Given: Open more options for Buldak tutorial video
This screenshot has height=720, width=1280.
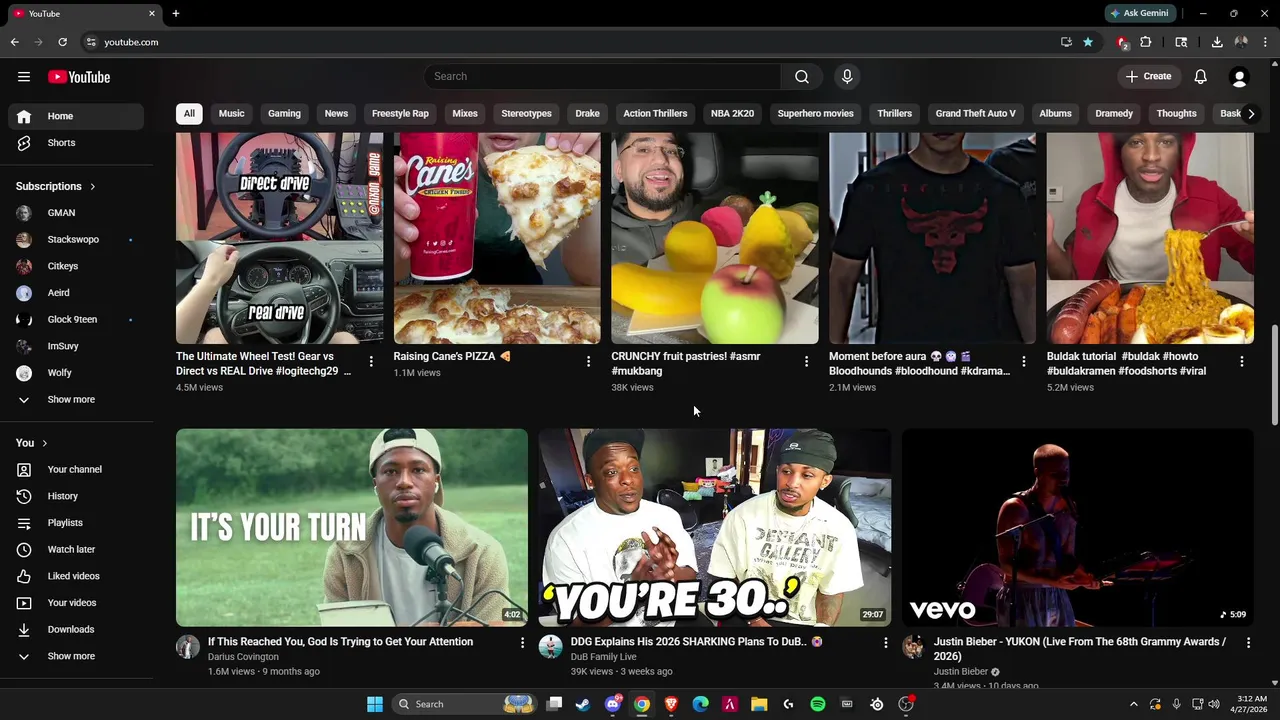Looking at the screenshot, I should (x=1242, y=361).
